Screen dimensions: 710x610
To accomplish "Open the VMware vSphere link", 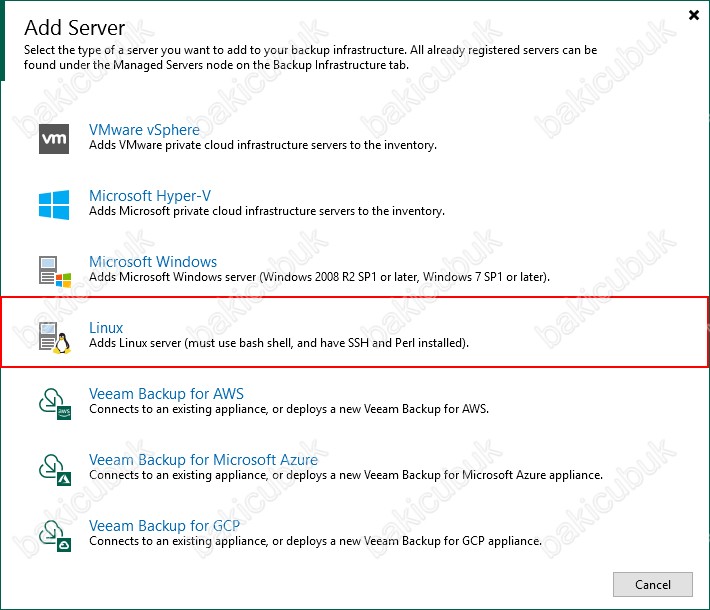I will pos(144,130).
